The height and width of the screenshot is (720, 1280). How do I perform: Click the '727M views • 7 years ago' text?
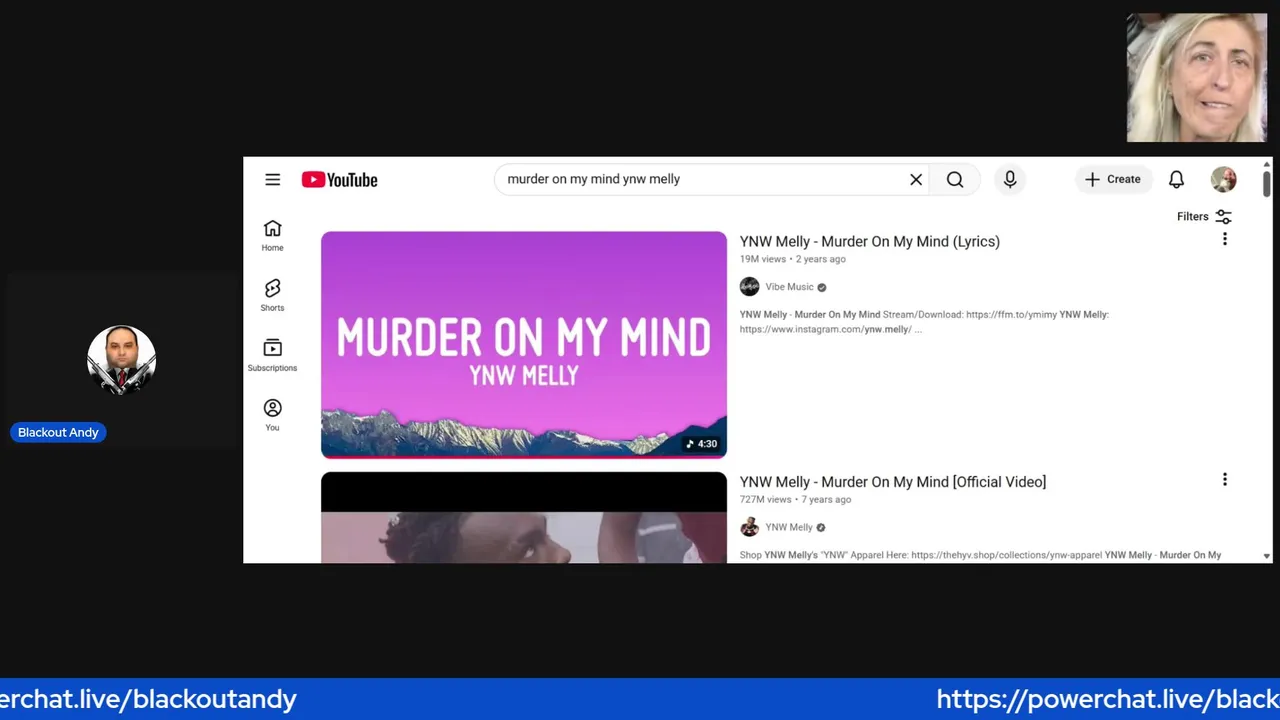[796, 500]
